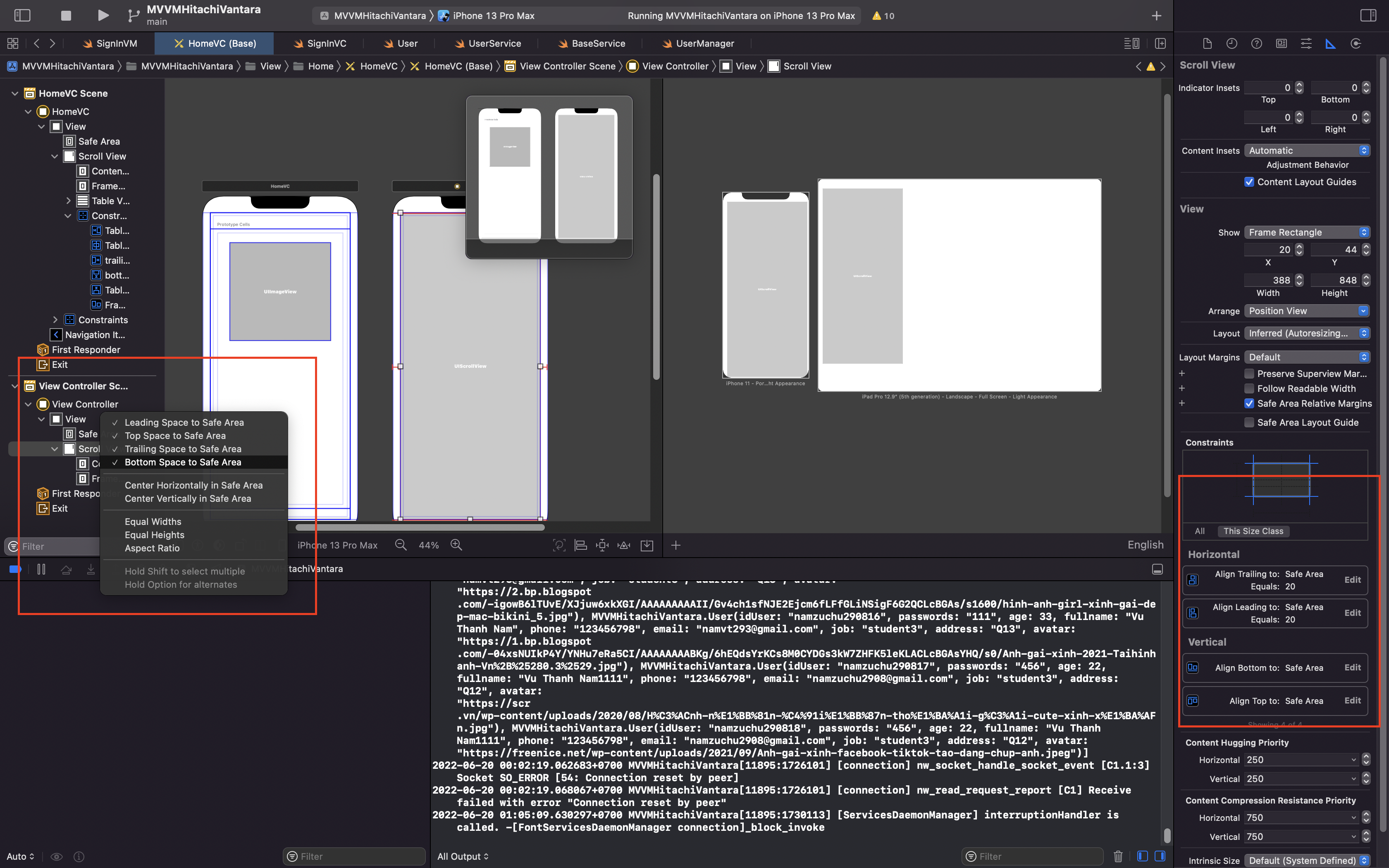Open Show Frame Rectangle dropdown

point(1307,232)
